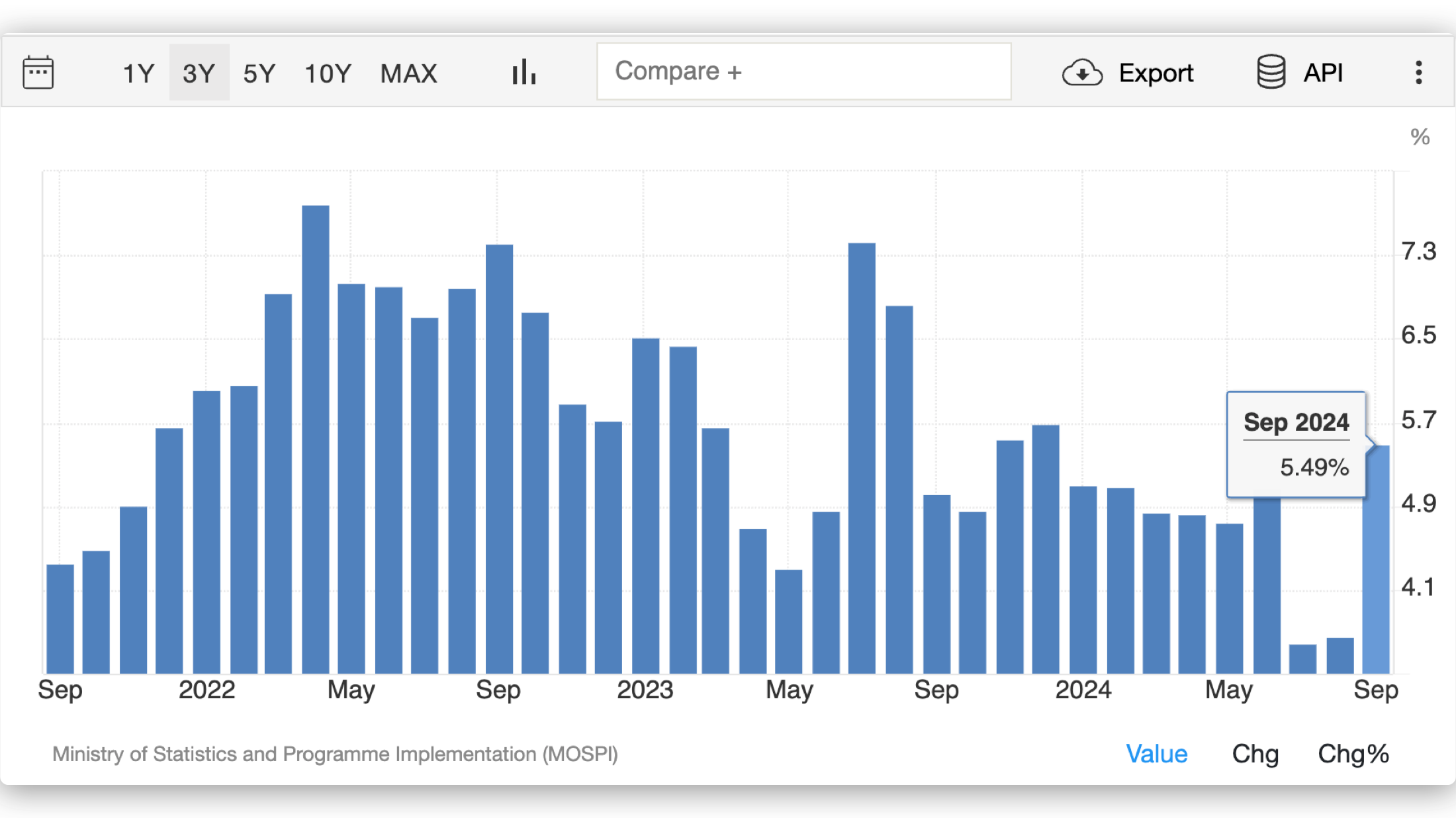This screenshot has height=818, width=1456.
Task: Click the API text label
Action: [x=1323, y=73]
